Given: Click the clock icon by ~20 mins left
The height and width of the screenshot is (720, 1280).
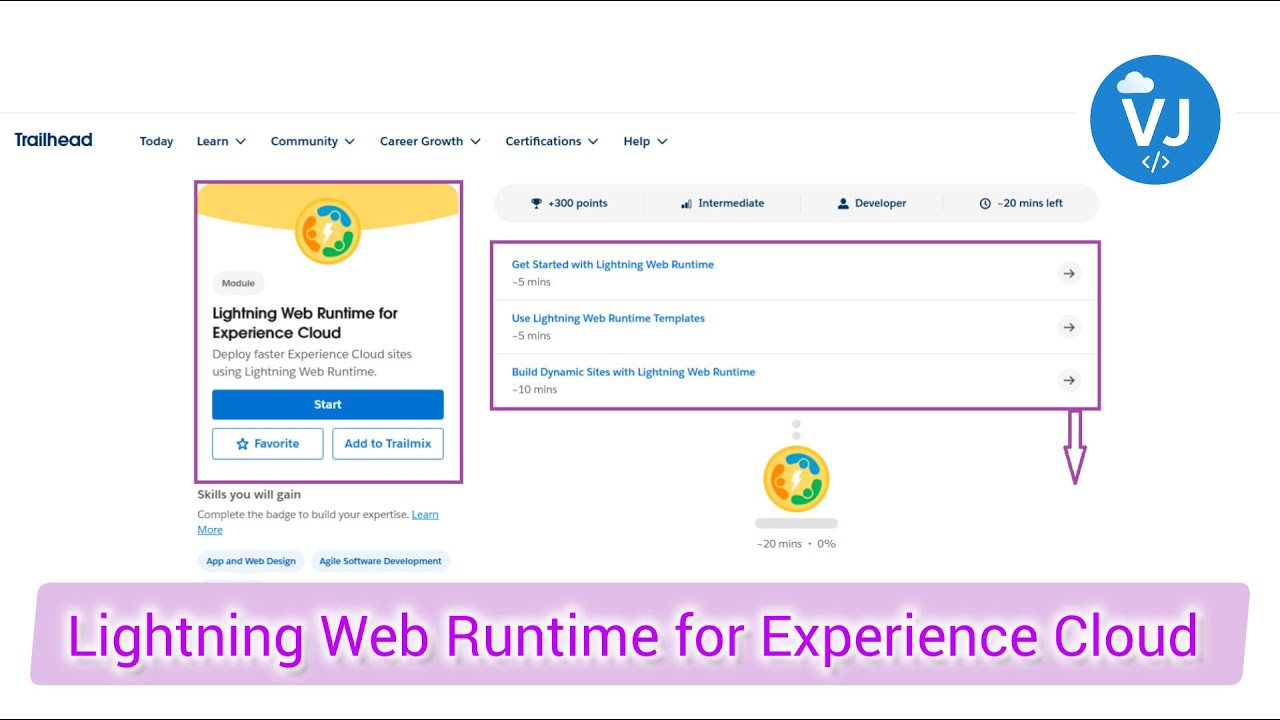Looking at the screenshot, I should tap(985, 203).
